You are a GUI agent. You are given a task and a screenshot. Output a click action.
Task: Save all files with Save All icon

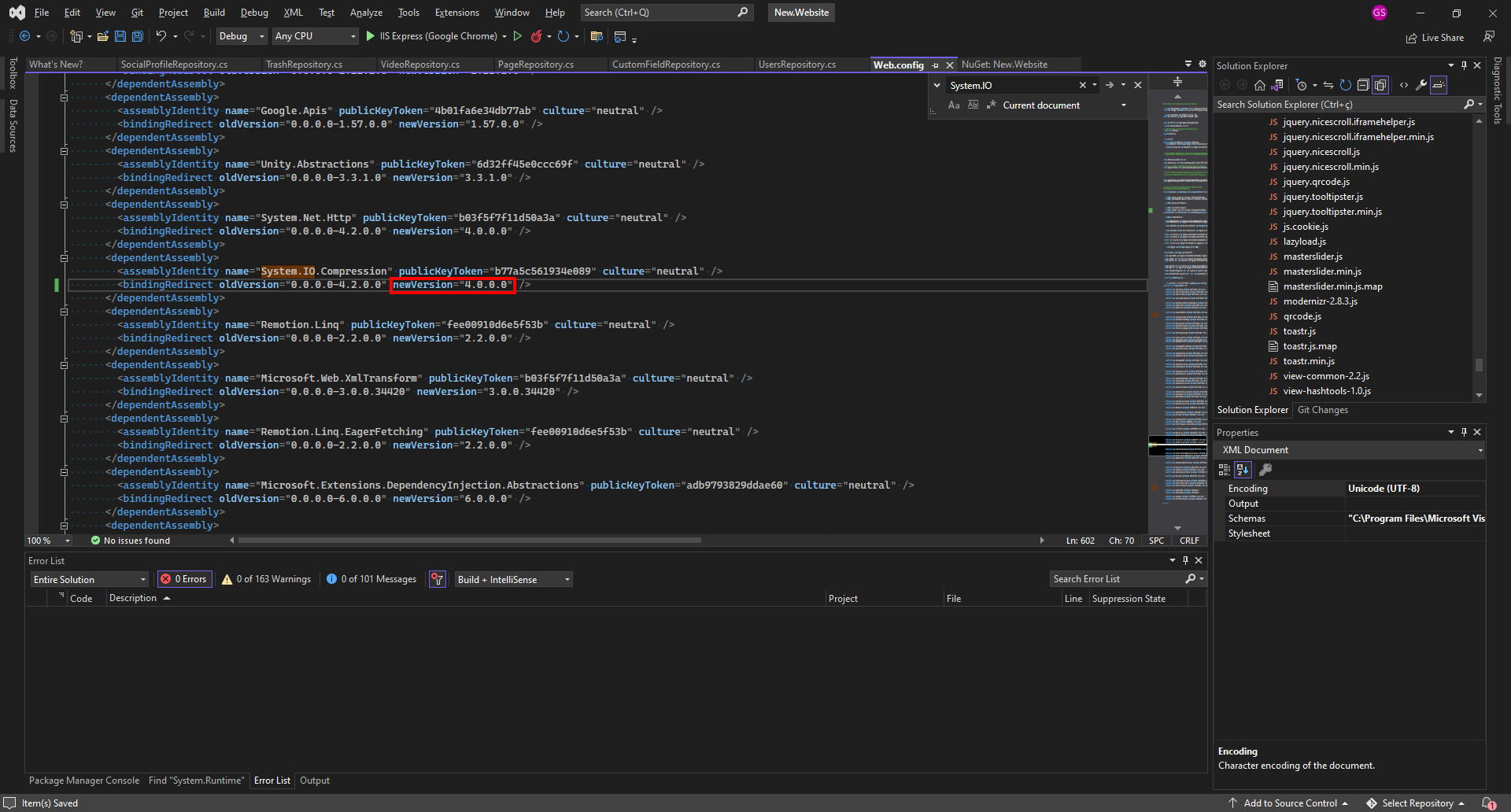[137, 36]
